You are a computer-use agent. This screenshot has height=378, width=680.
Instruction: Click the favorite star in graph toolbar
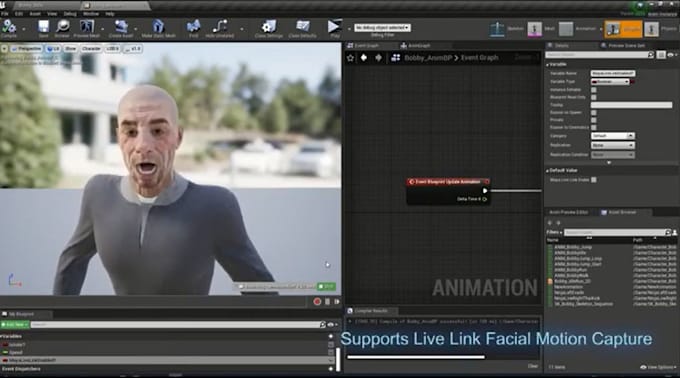(350, 58)
